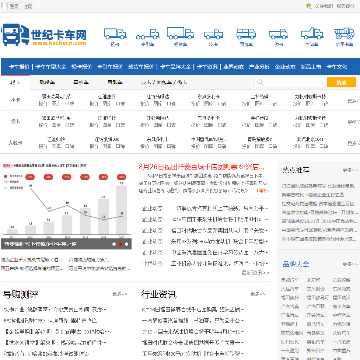Open more next to the 品牌大全 heading
The height and width of the screenshot is (360, 360).
[350, 264]
